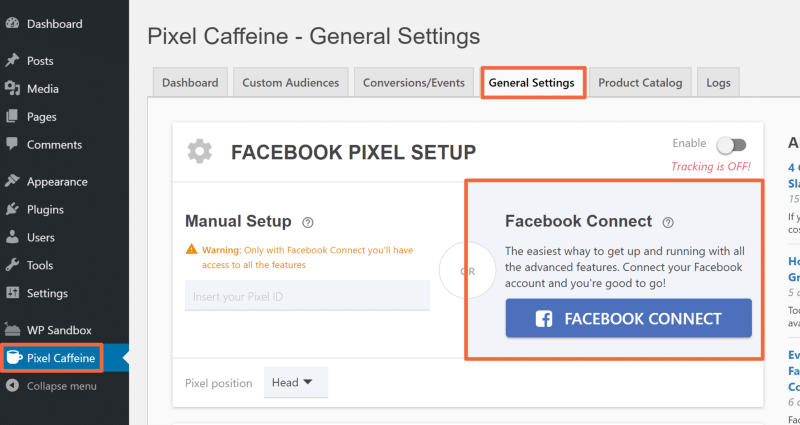Open the Manual Setup help question icon

click(308, 222)
